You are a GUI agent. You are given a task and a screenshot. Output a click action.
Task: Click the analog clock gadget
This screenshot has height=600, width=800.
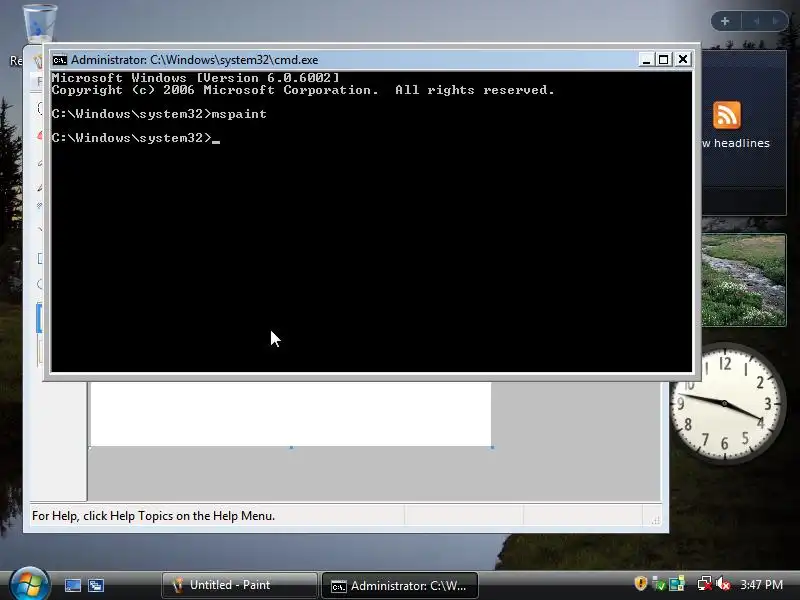[725, 403]
